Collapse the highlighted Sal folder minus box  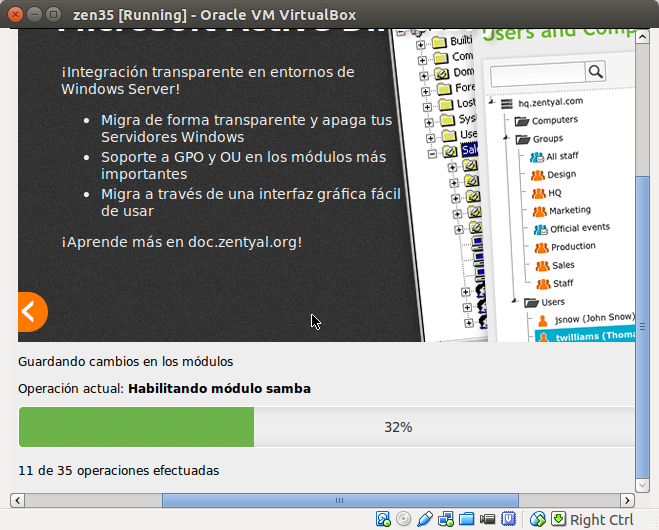432,154
